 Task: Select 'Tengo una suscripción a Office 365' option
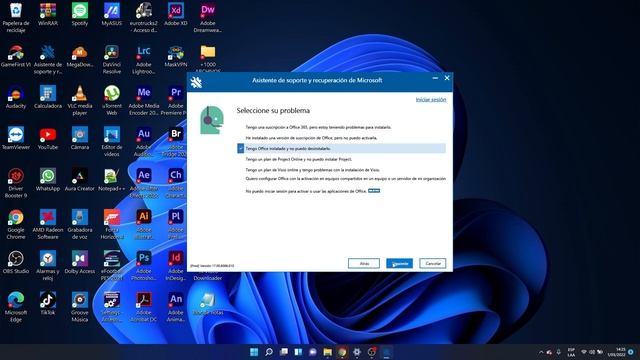coord(318,127)
